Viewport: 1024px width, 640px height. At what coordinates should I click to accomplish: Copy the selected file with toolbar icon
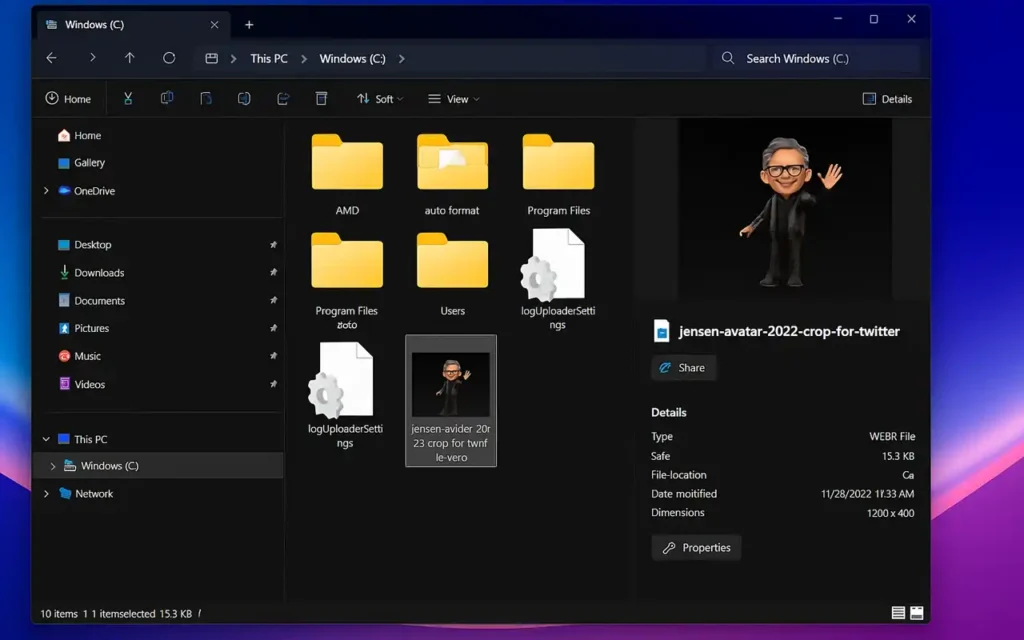pos(166,98)
